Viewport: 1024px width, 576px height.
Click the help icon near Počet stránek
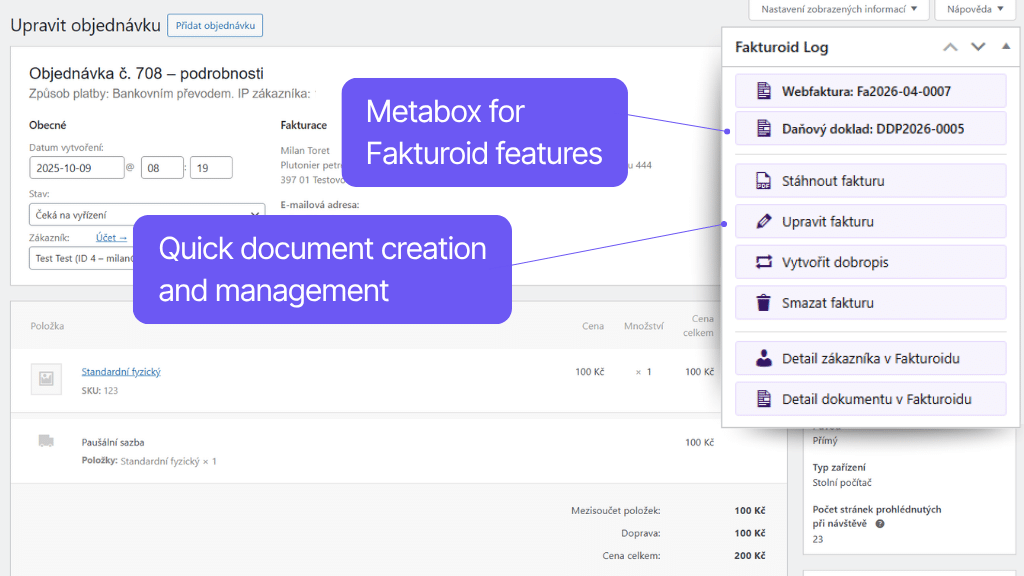click(x=880, y=524)
